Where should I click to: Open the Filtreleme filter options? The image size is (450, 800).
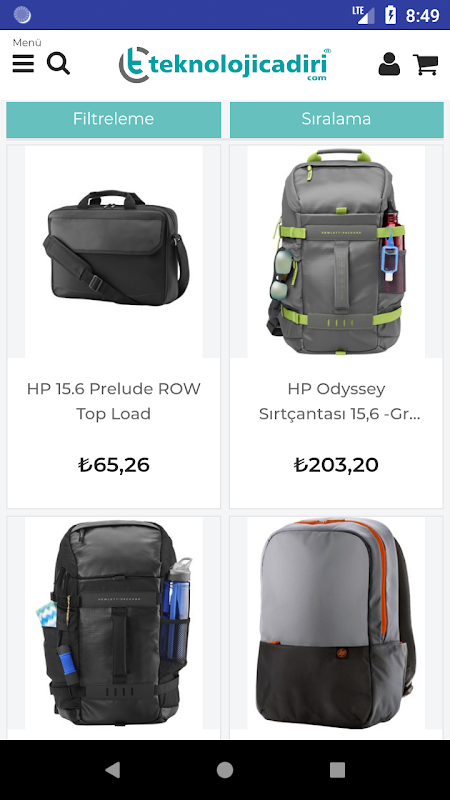tap(113, 119)
